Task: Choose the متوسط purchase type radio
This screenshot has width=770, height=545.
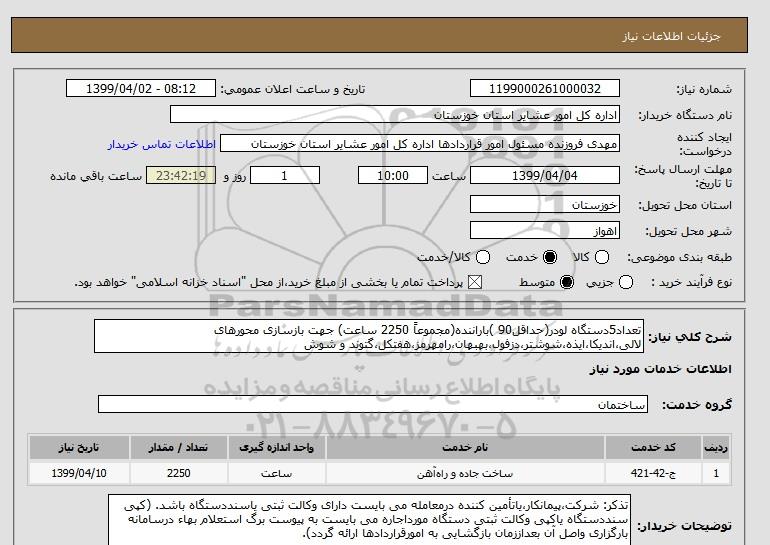Action: click(x=567, y=282)
